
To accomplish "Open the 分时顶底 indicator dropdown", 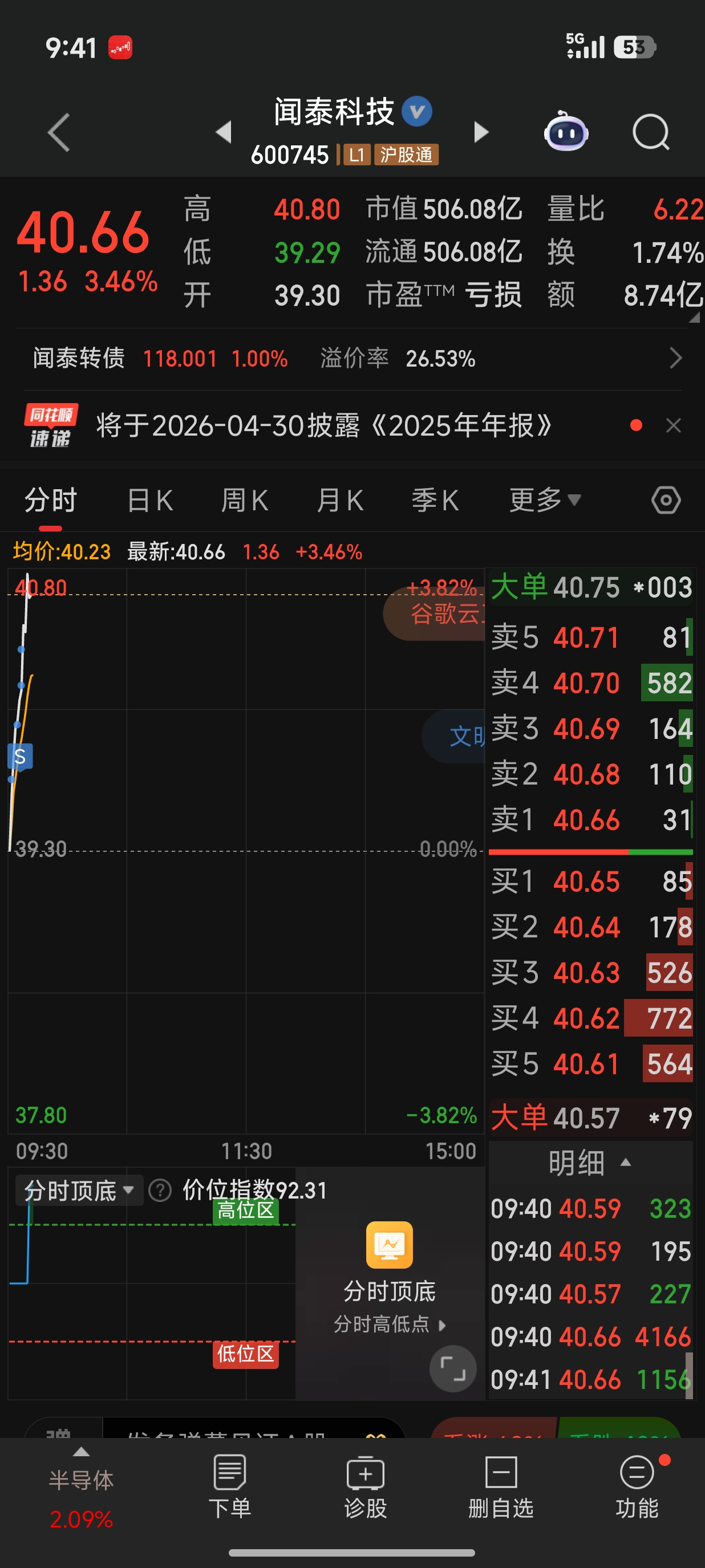I will click(x=79, y=1191).
